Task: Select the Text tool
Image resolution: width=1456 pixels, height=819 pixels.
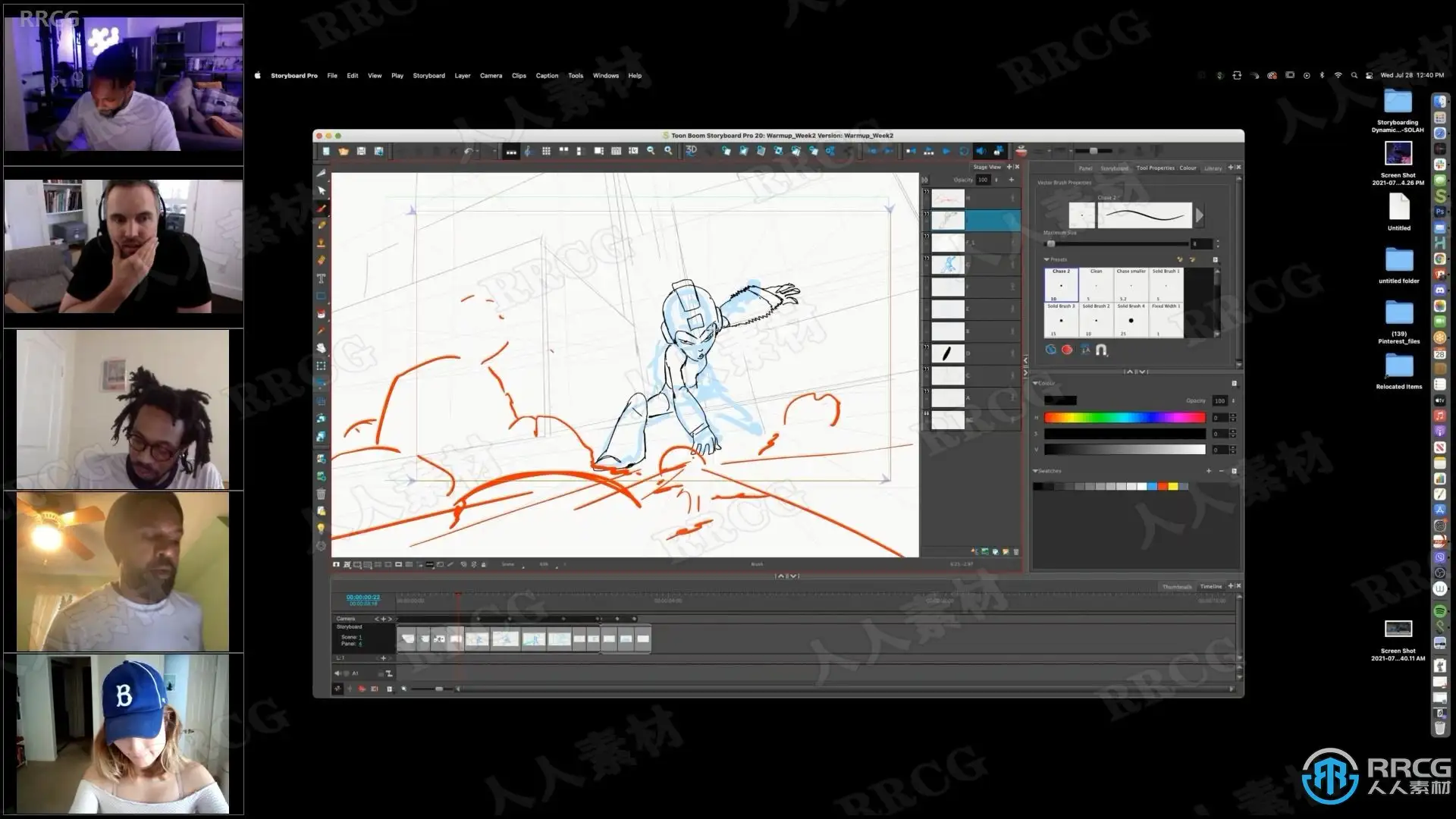Action: 322,278
